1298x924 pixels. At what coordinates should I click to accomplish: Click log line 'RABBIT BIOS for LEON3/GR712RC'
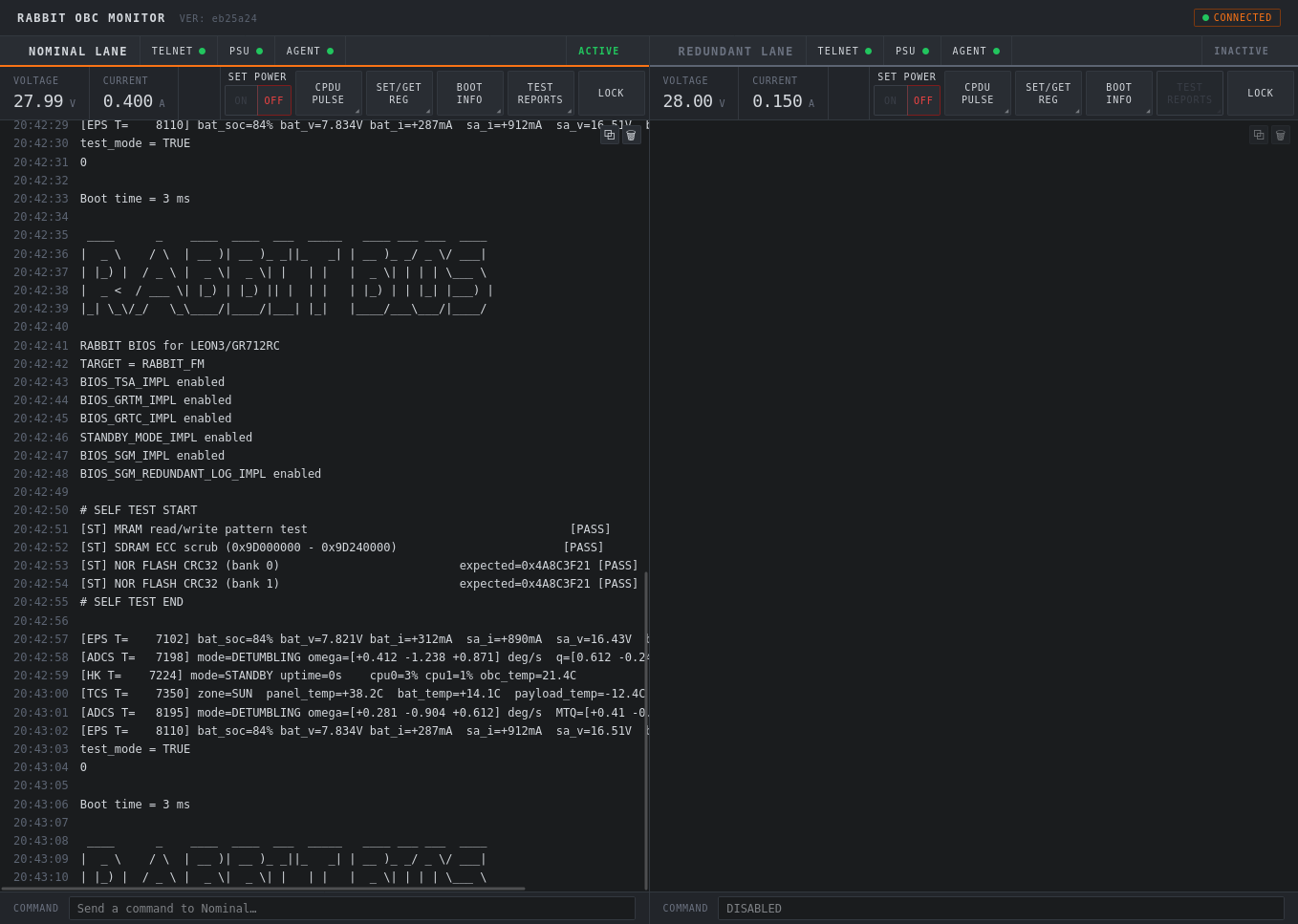[x=180, y=346]
